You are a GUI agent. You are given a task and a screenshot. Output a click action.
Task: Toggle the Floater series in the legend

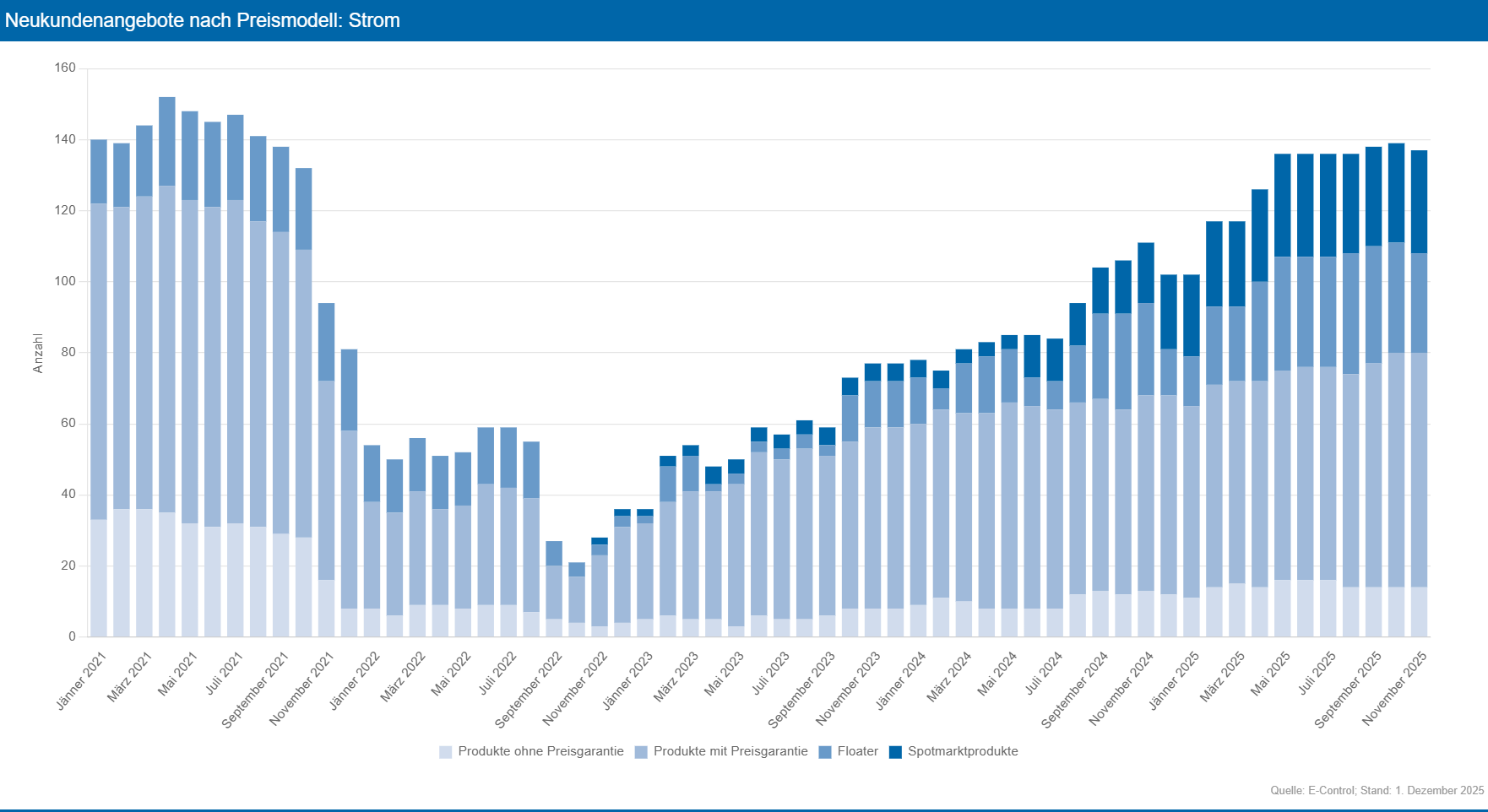[857, 751]
